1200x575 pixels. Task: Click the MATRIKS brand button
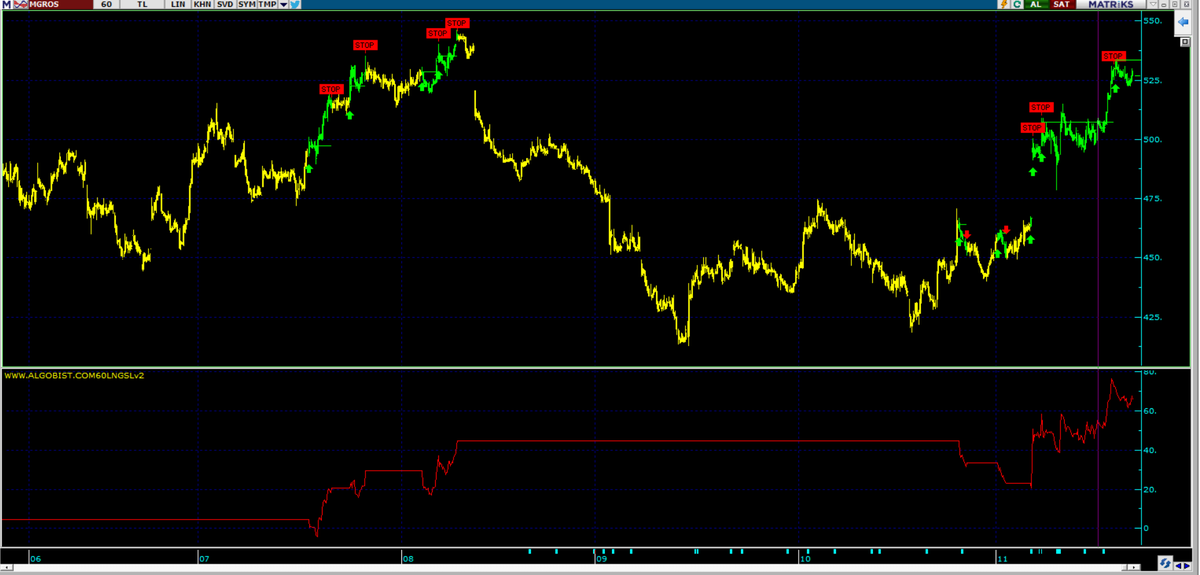click(1110, 4)
